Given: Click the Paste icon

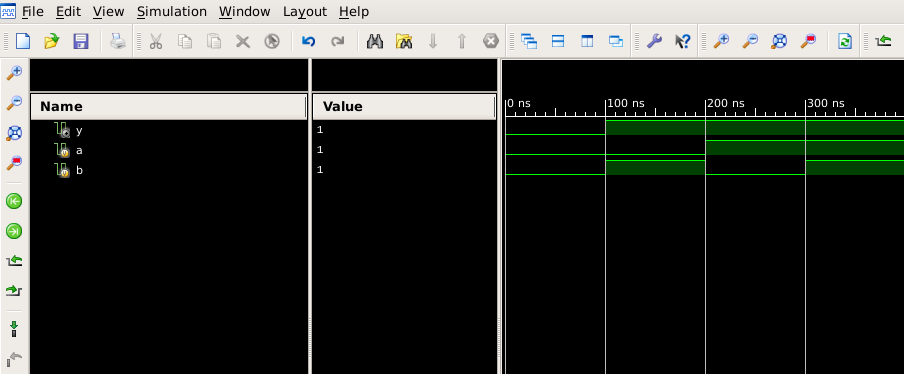Looking at the screenshot, I should 214,41.
